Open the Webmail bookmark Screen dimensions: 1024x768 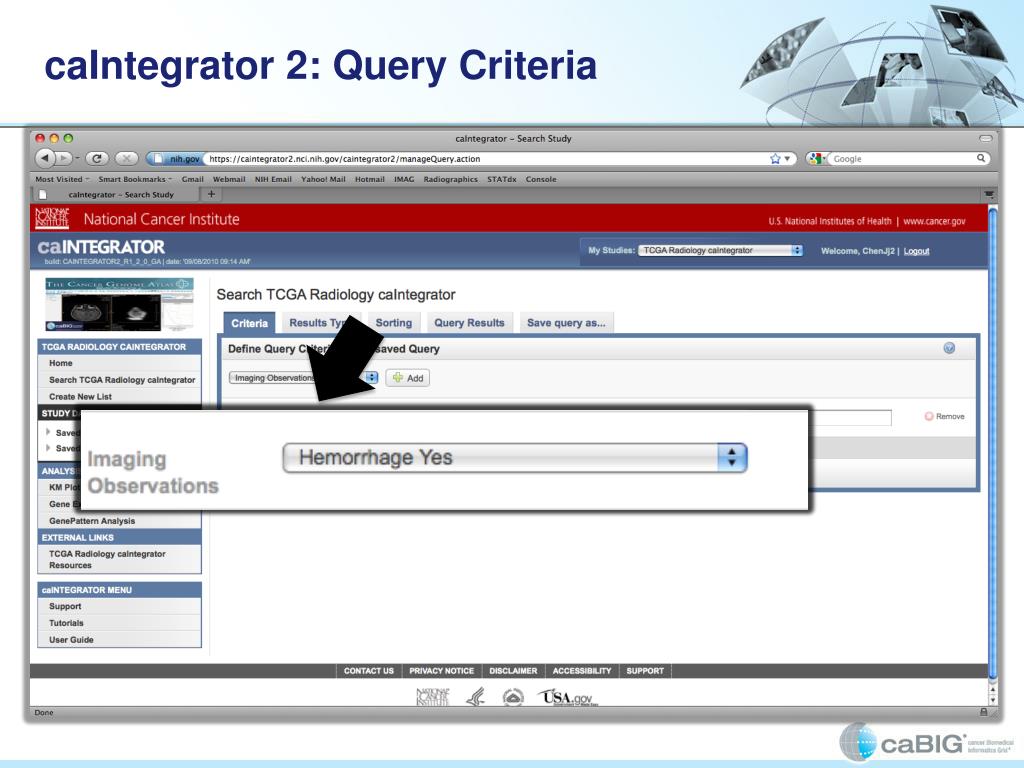[229, 179]
